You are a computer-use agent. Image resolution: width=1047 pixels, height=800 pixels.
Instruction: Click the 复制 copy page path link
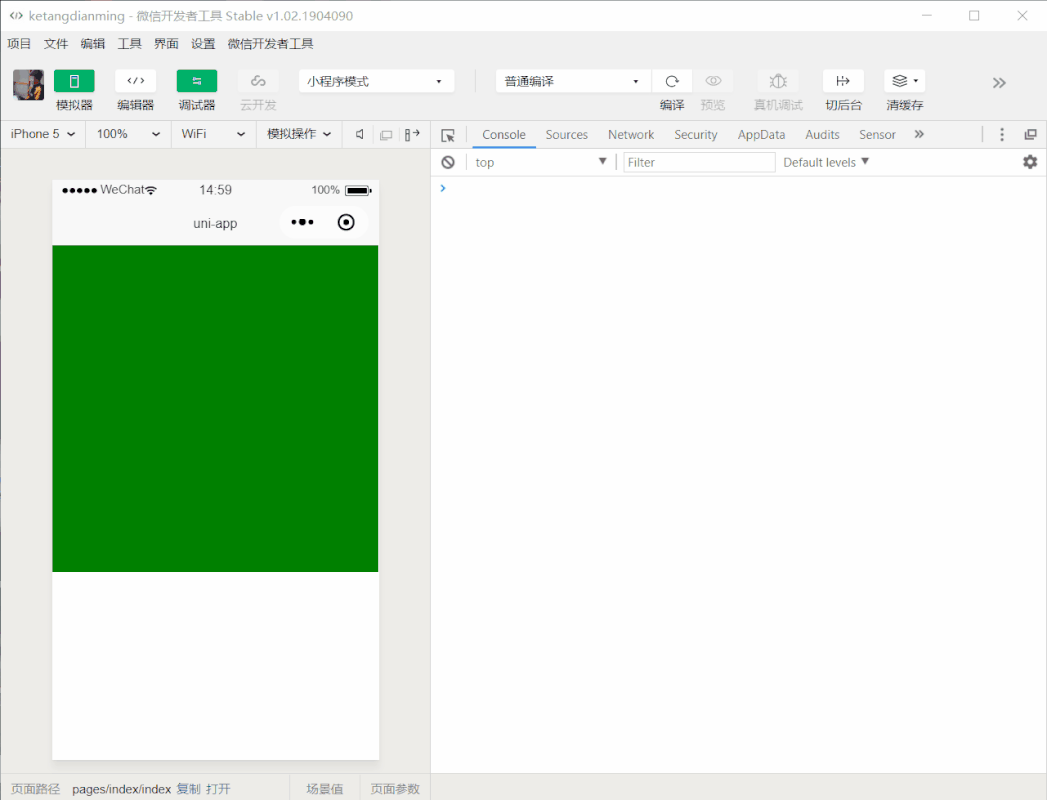[188, 789]
